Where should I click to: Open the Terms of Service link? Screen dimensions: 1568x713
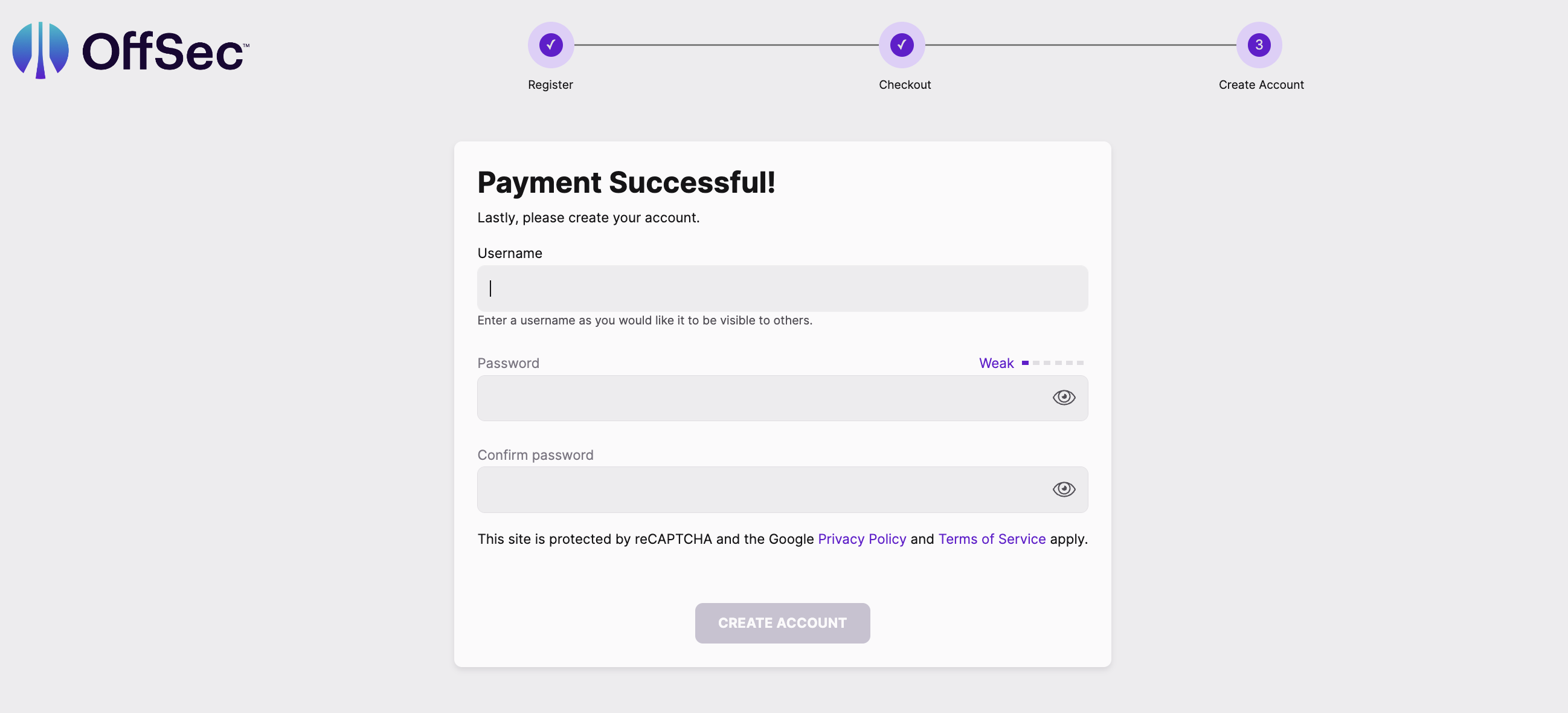992,539
